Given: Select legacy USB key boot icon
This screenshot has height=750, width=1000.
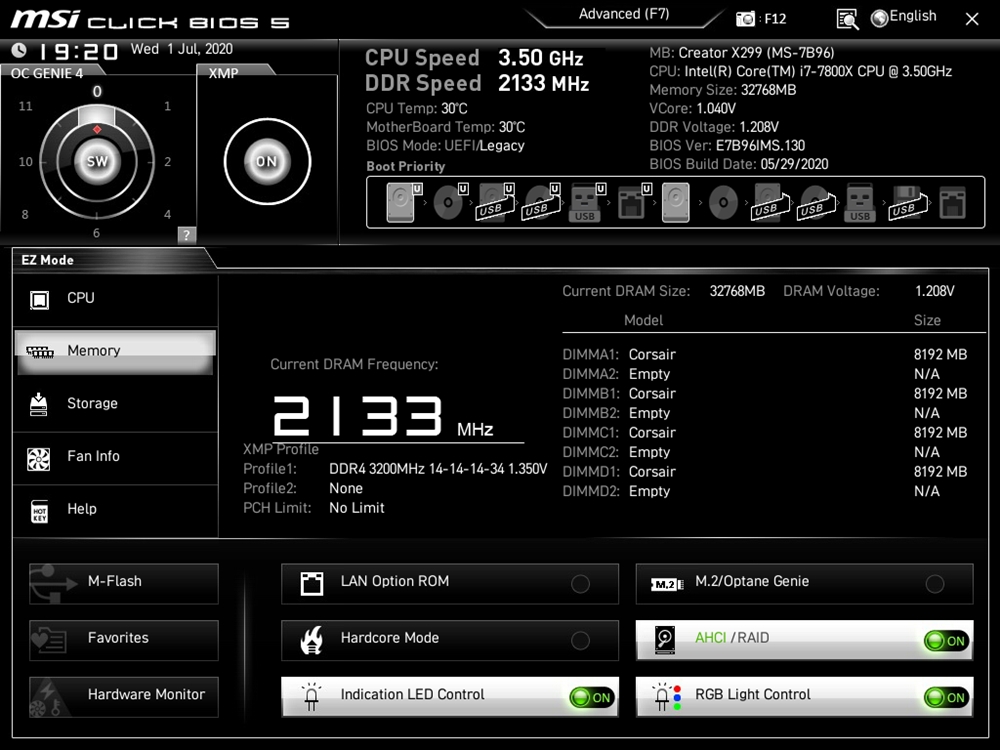Looking at the screenshot, I should [x=860, y=203].
